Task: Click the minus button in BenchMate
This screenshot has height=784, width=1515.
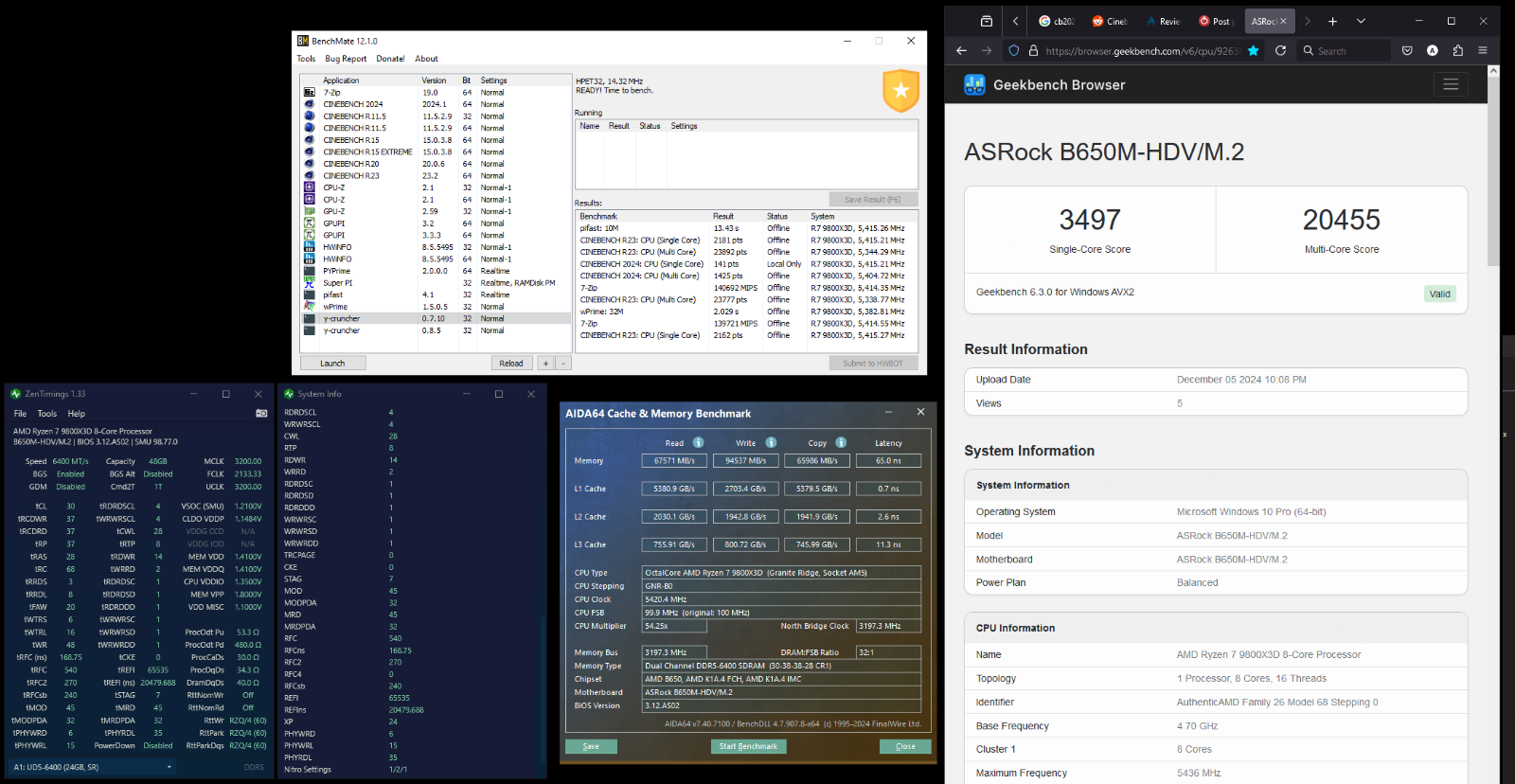Action: tap(563, 364)
